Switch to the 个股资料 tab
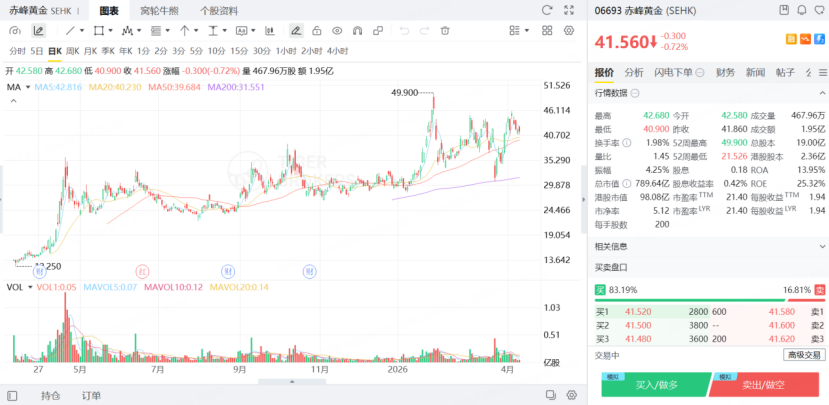 coord(219,11)
